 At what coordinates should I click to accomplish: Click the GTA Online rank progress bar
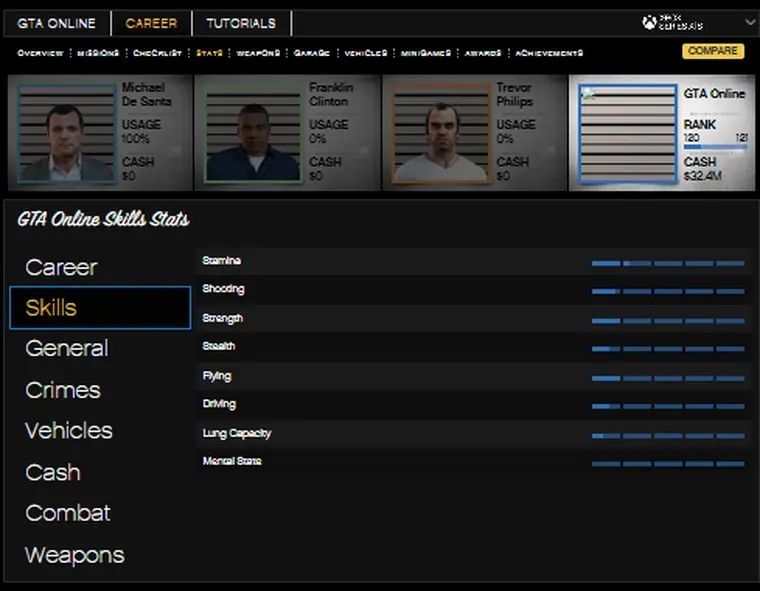tap(714, 148)
